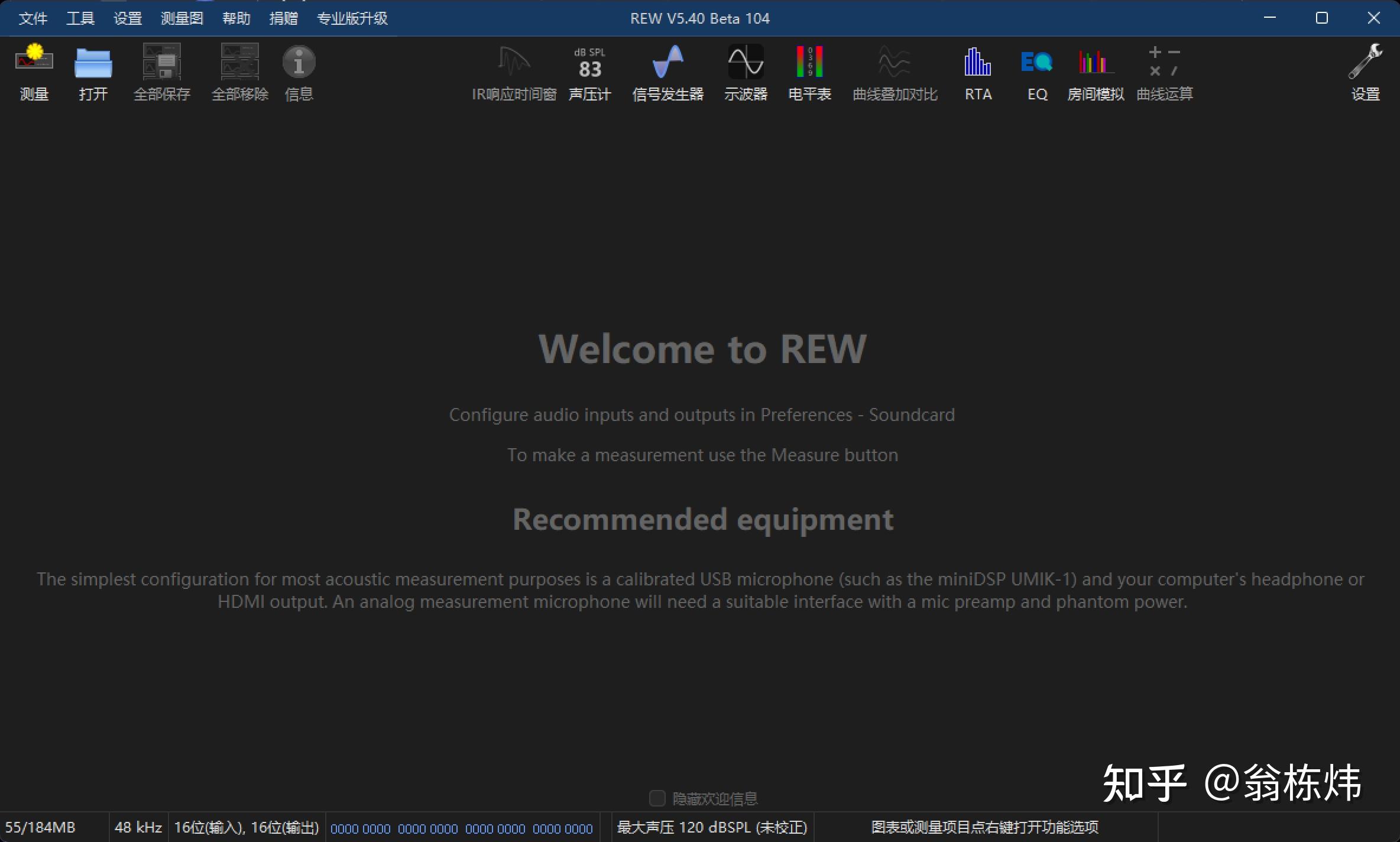Minimize the REW window
This screenshot has height=842, width=1400.
(x=1270, y=18)
